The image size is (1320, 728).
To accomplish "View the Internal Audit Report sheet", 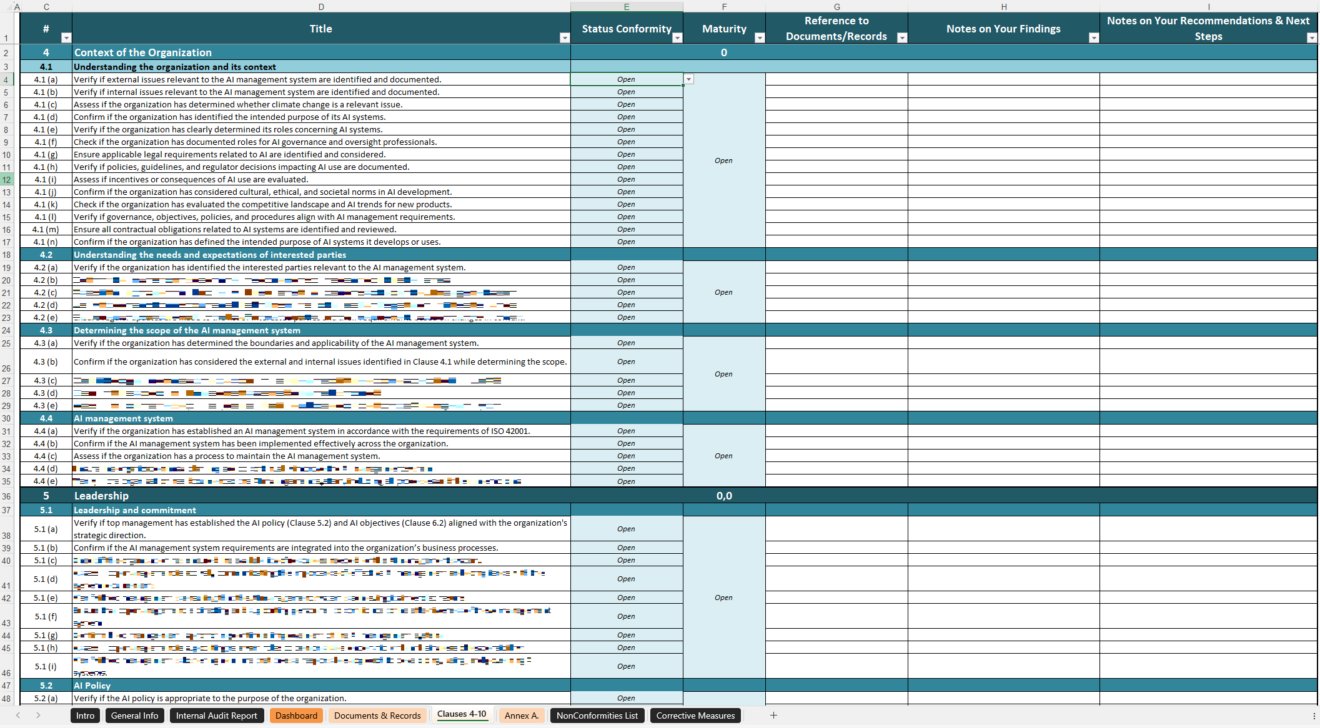I will click(217, 715).
